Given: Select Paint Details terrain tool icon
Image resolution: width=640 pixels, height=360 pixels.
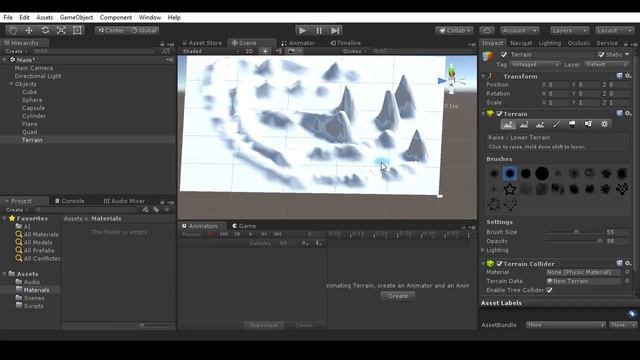Looking at the screenshot, I should (588, 124).
